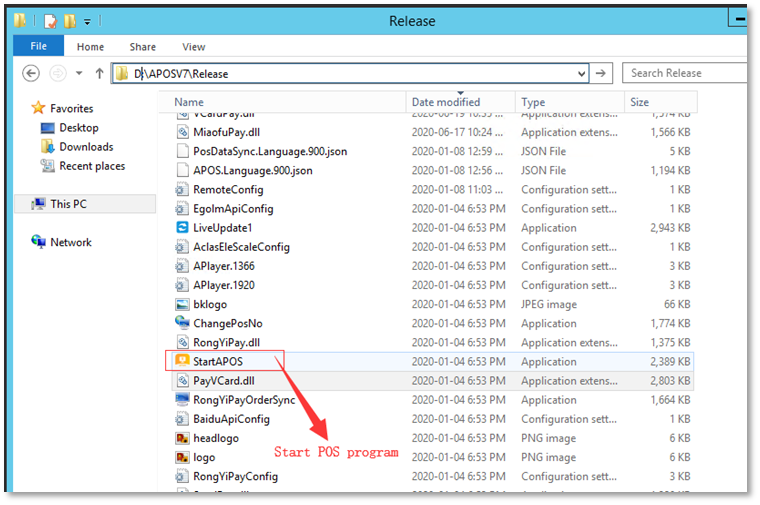Select the headlogo PNG image icon
The height and width of the screenshot is (505, 760).
(x=182, y=439)
